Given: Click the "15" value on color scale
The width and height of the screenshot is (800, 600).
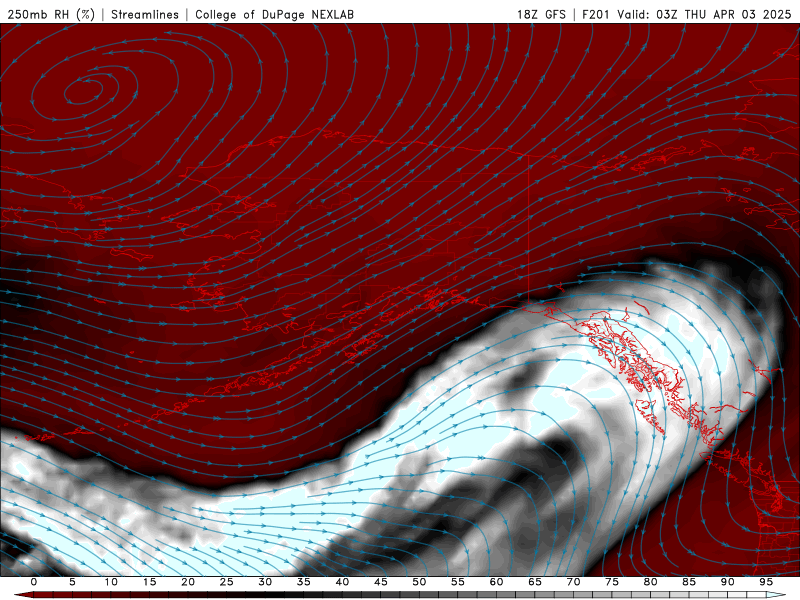Looking at the screenshot, I should click(x=149, y=582).
